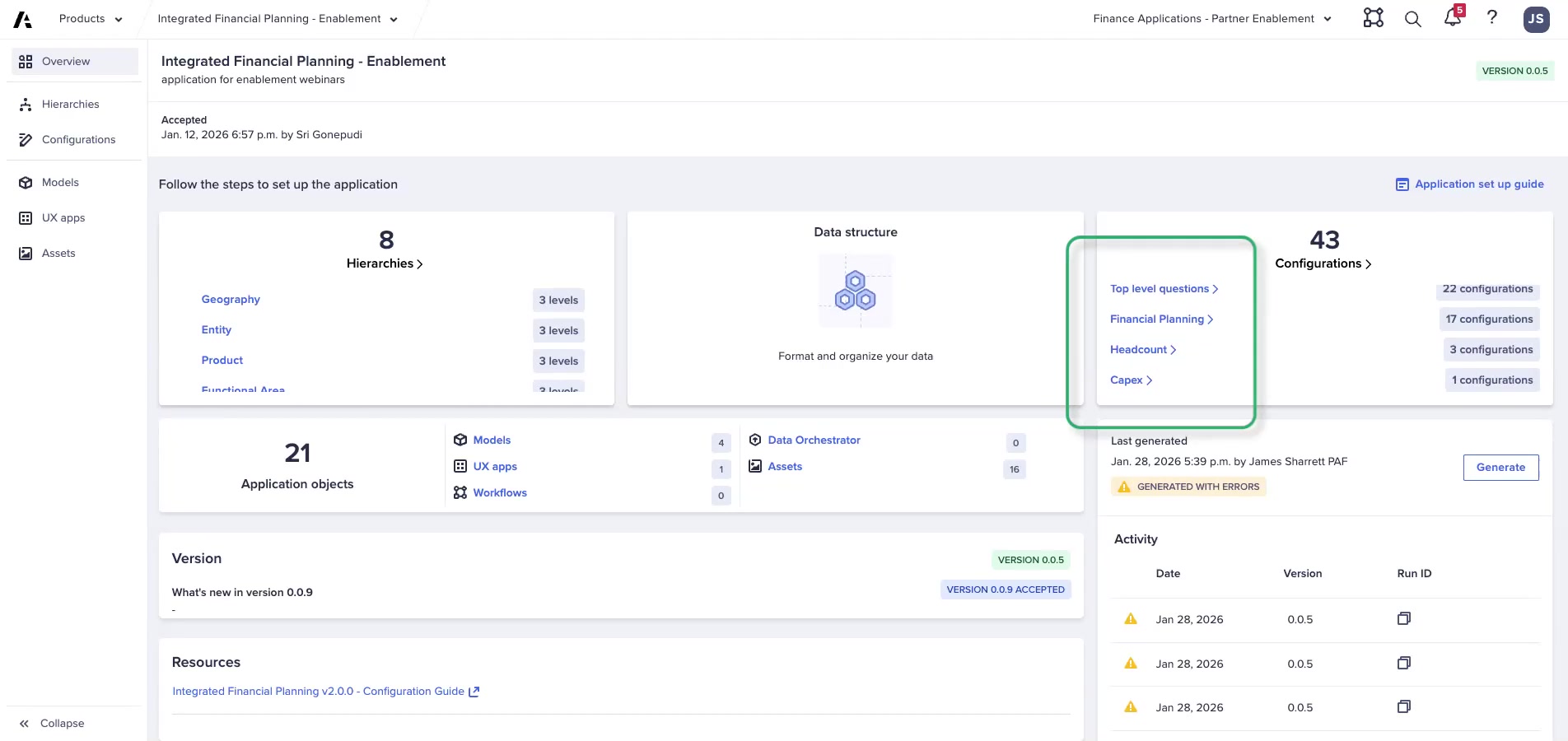The width and height of the screenshot is (1568, 741).
Task: Click the Generate button
Action: tap(1500, 467)
